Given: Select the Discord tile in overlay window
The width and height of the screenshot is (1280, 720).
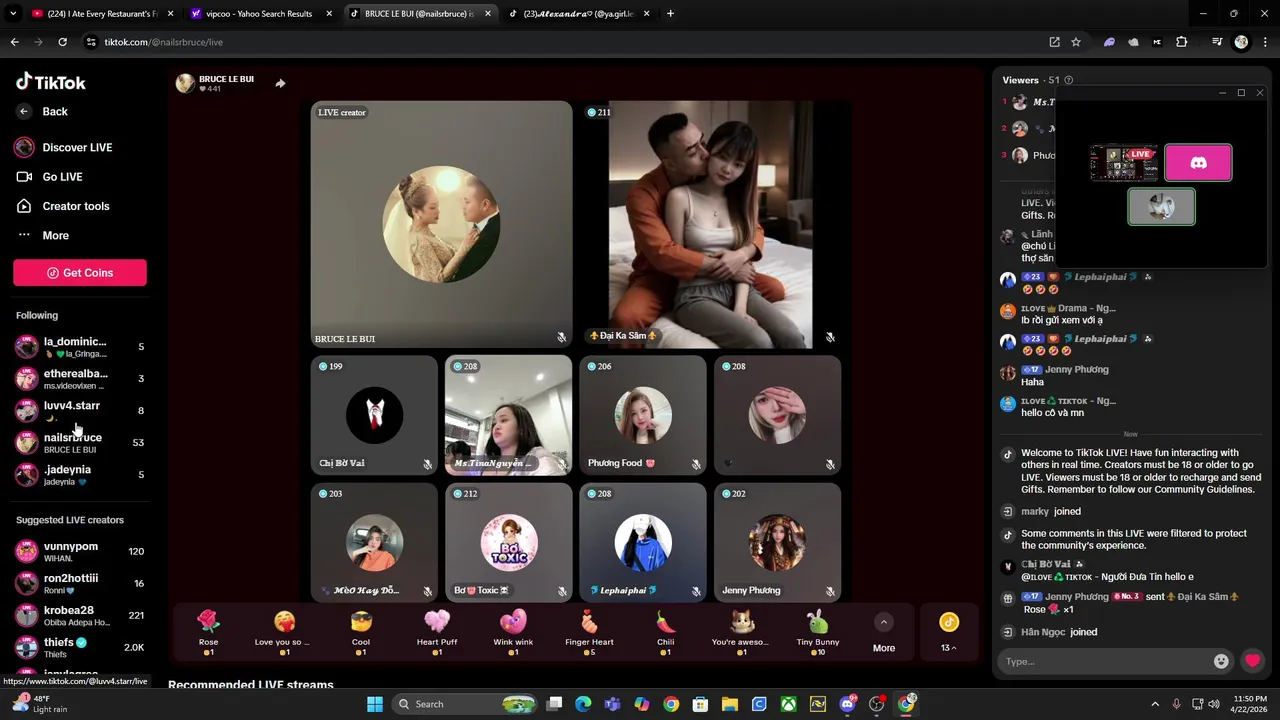Looking at the screenshot, I should point(1198,163).
